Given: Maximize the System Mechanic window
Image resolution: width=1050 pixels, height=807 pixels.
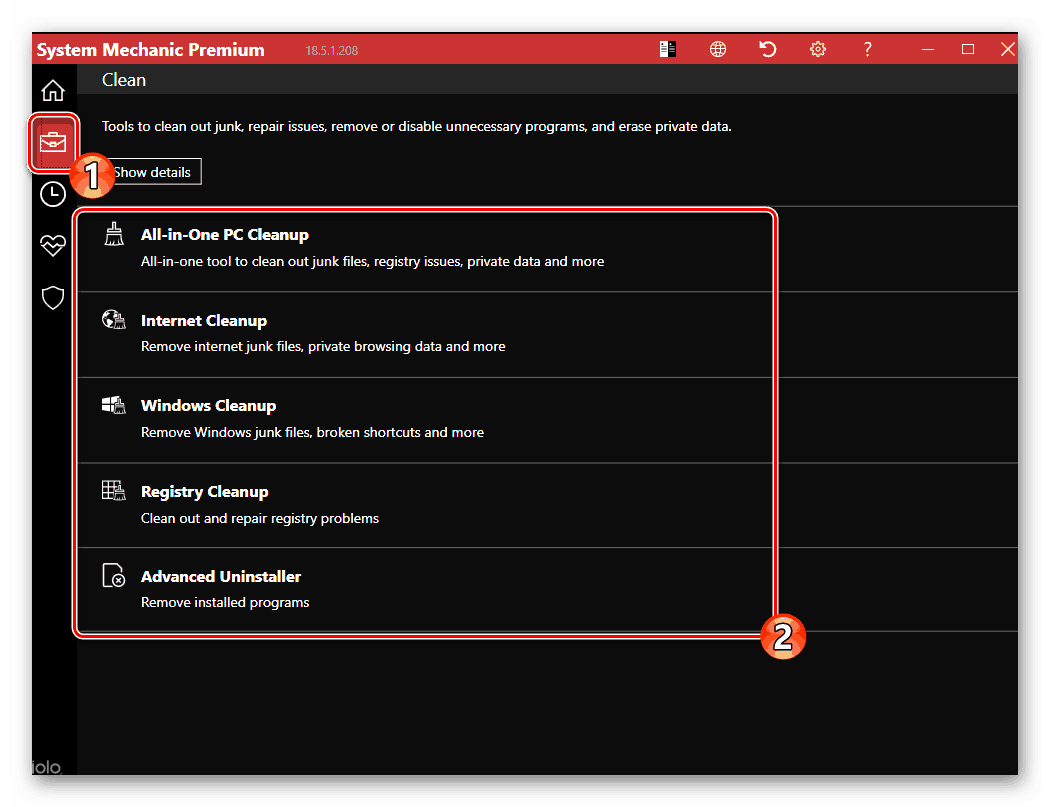Looking at the screenshot, I should [968, 49].
